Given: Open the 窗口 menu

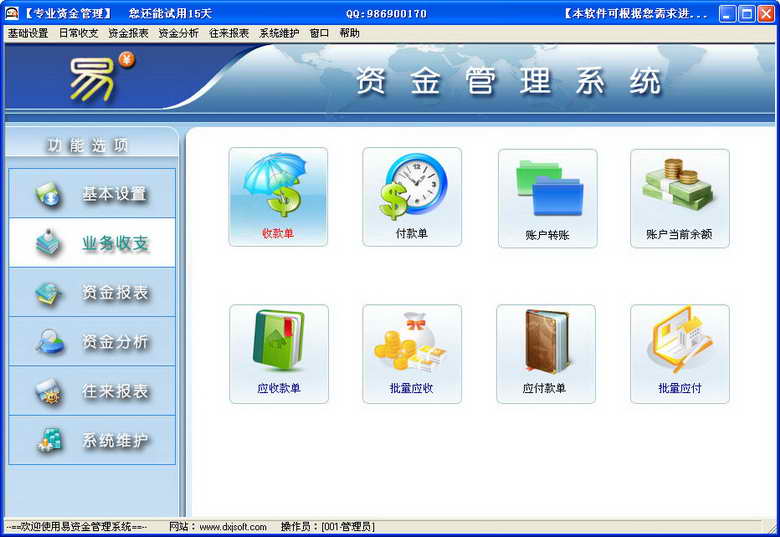Looking at the screenshot, I should tap(319, 33).
